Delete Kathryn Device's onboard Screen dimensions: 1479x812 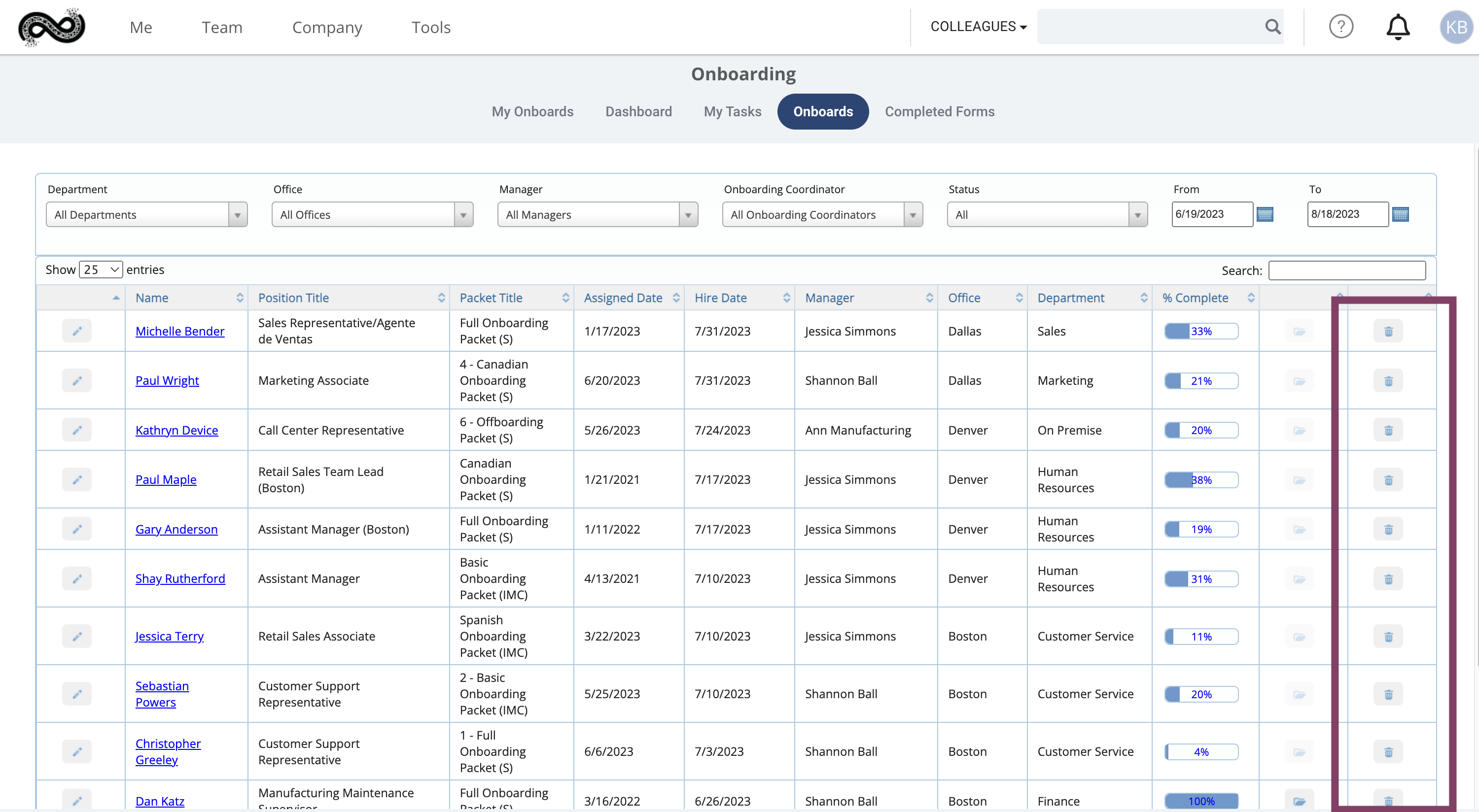(1388, 430)
